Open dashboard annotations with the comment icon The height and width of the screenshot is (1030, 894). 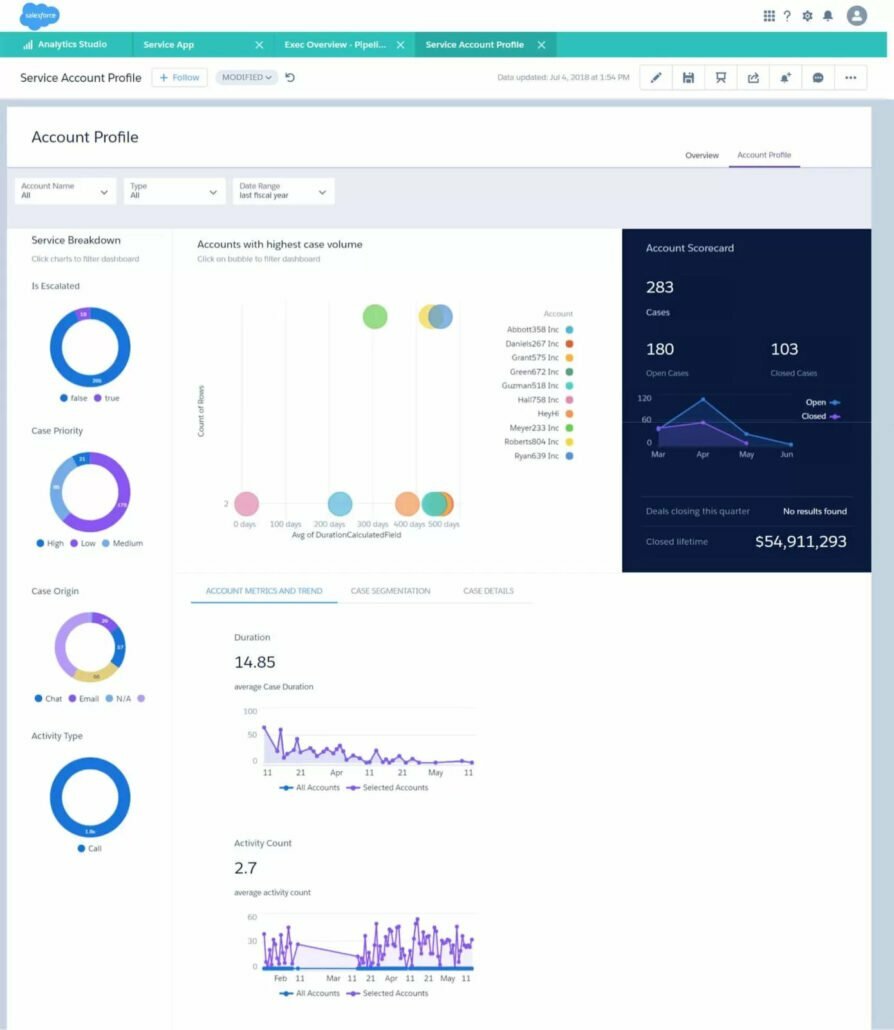click(818, 77)
